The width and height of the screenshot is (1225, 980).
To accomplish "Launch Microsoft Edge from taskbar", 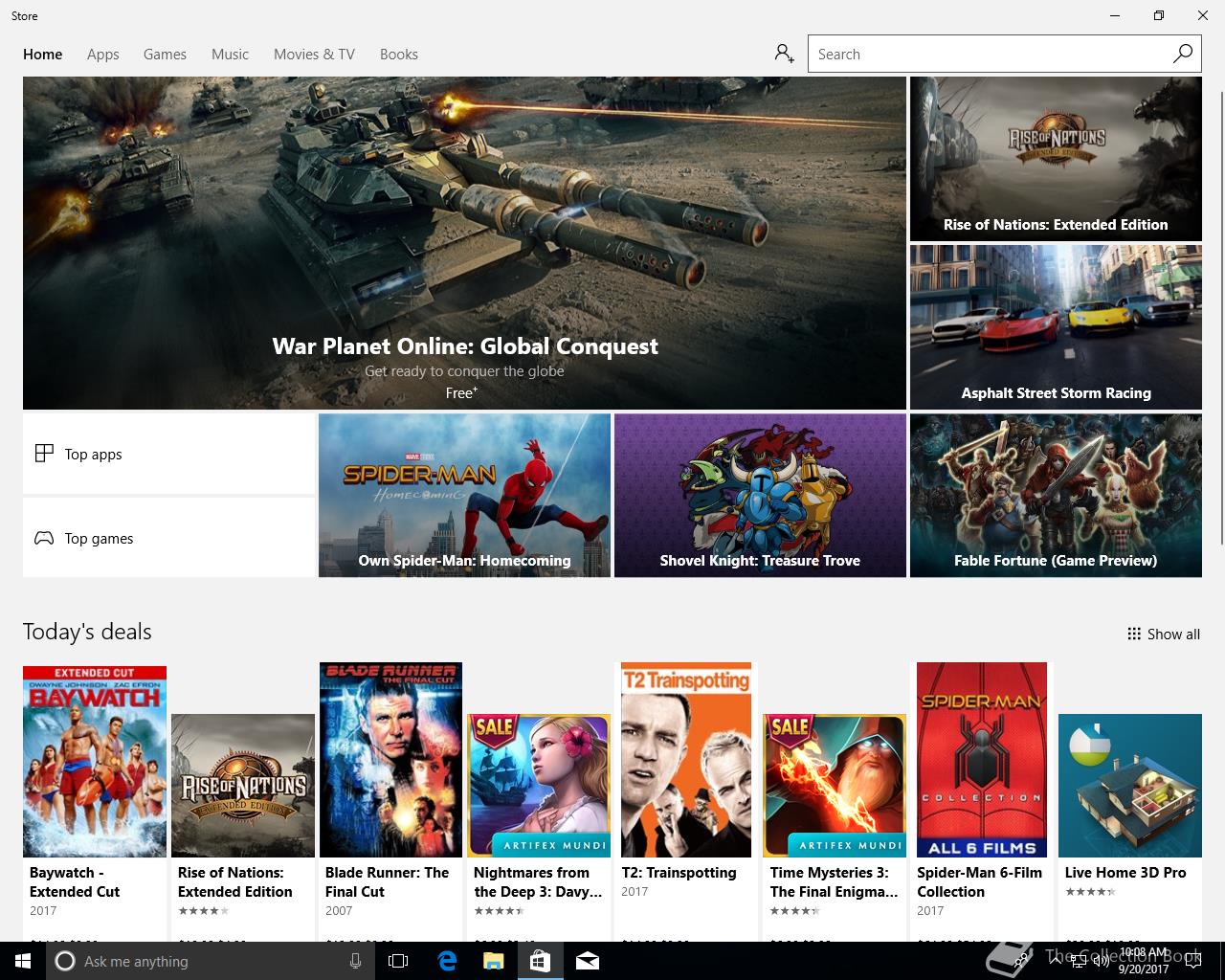I will click(447, 961).
